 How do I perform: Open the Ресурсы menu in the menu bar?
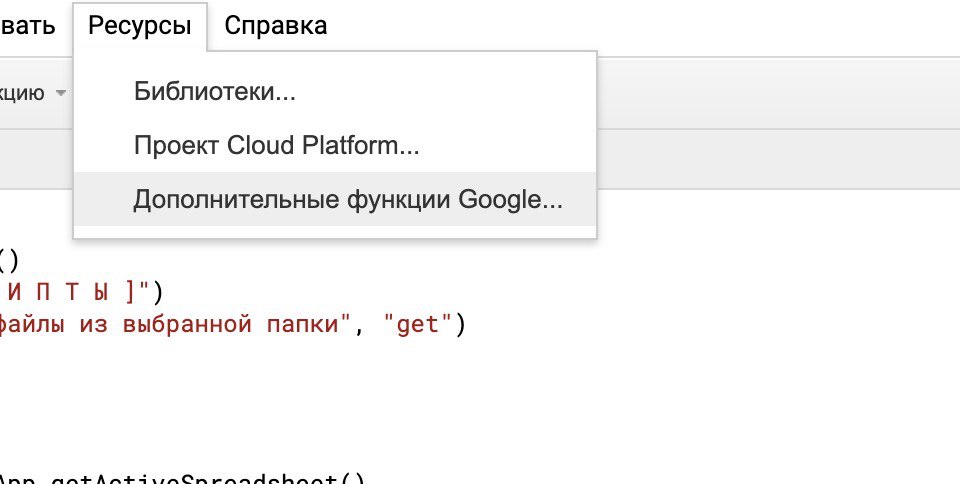click(139, 26)
